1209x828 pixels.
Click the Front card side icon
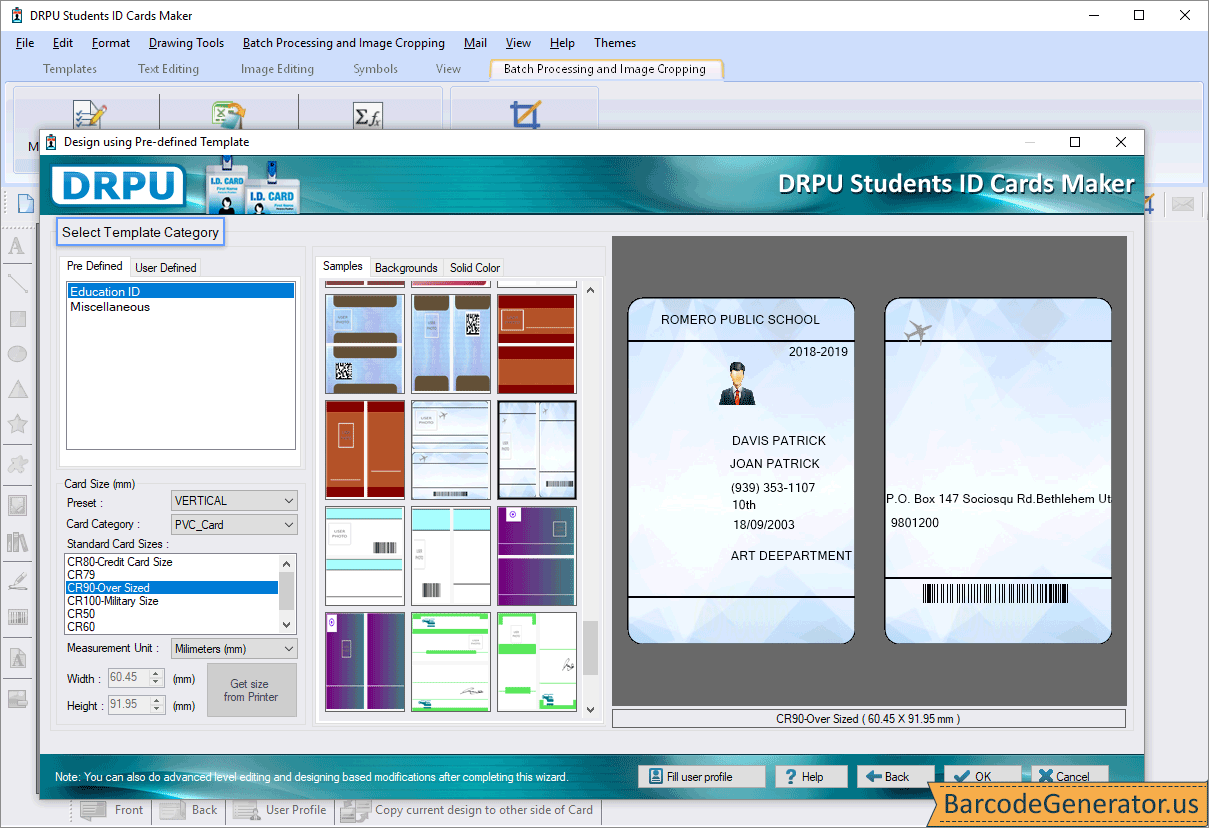[93, 810]
